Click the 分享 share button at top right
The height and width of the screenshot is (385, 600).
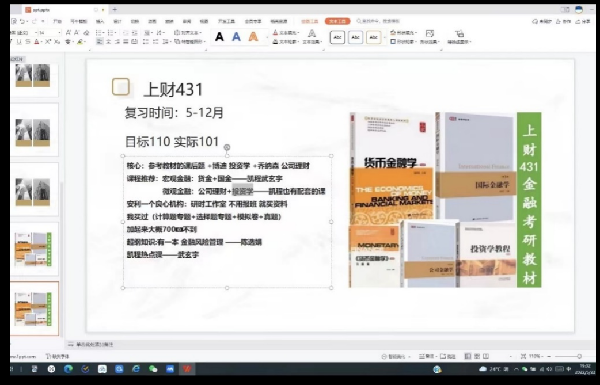tap(583, 21)
